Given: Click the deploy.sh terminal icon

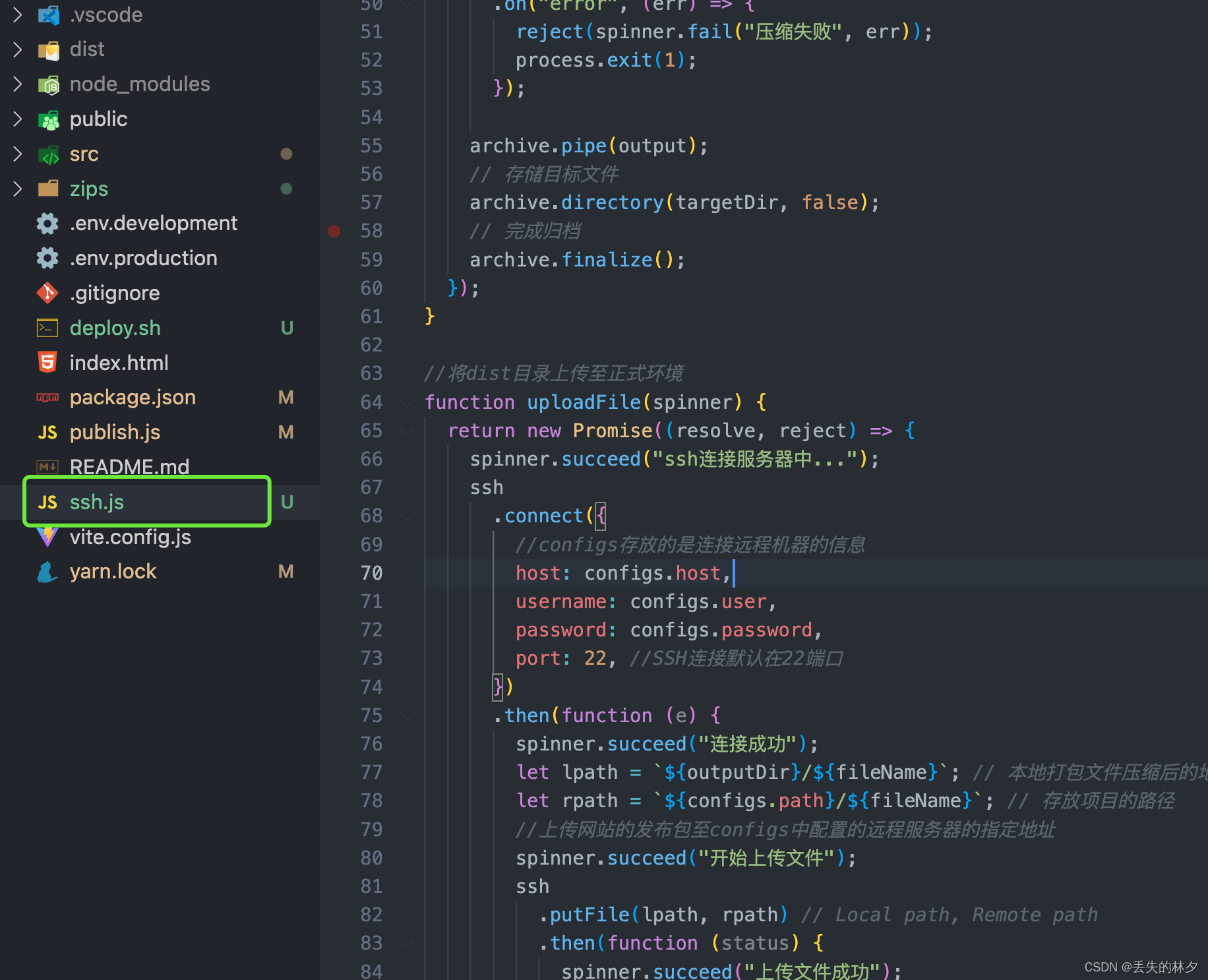Looking at the screenshot, I should 47,328.
